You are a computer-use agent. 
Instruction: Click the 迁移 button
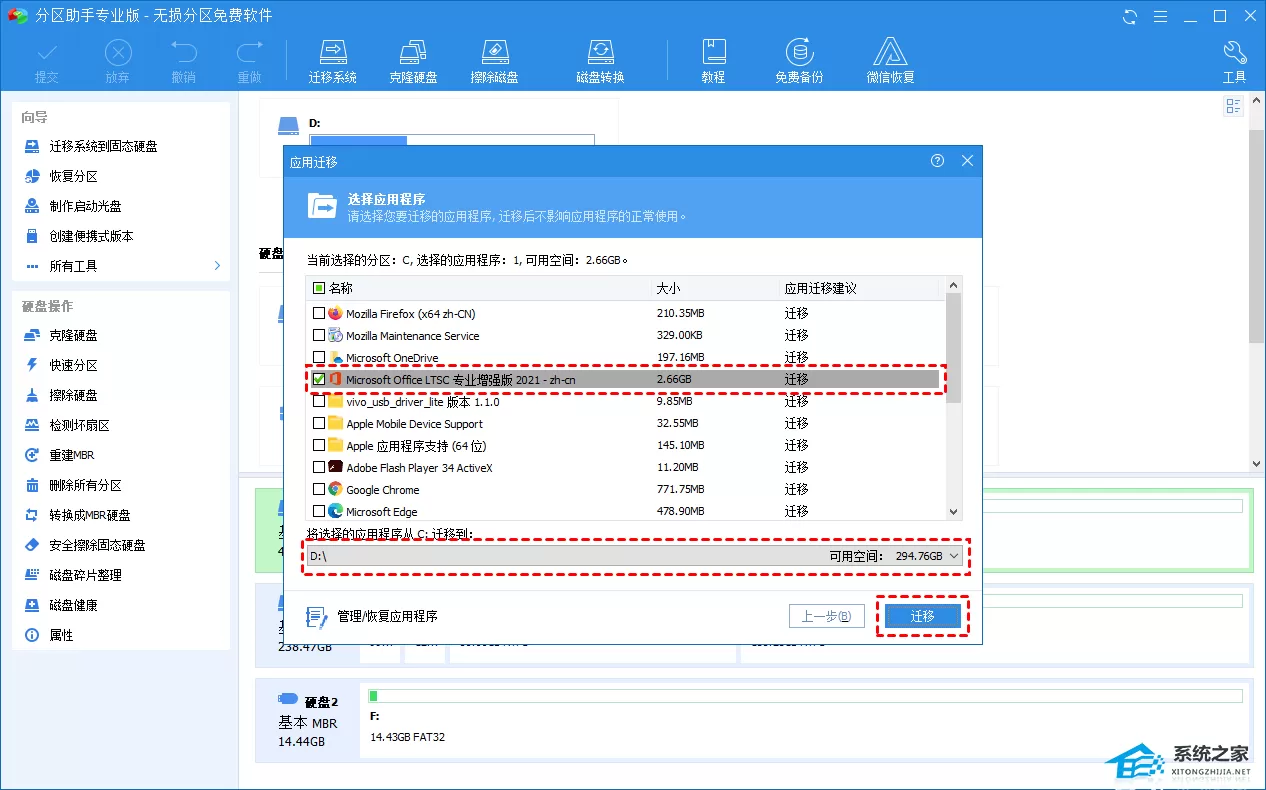click(x=922, y=617)
